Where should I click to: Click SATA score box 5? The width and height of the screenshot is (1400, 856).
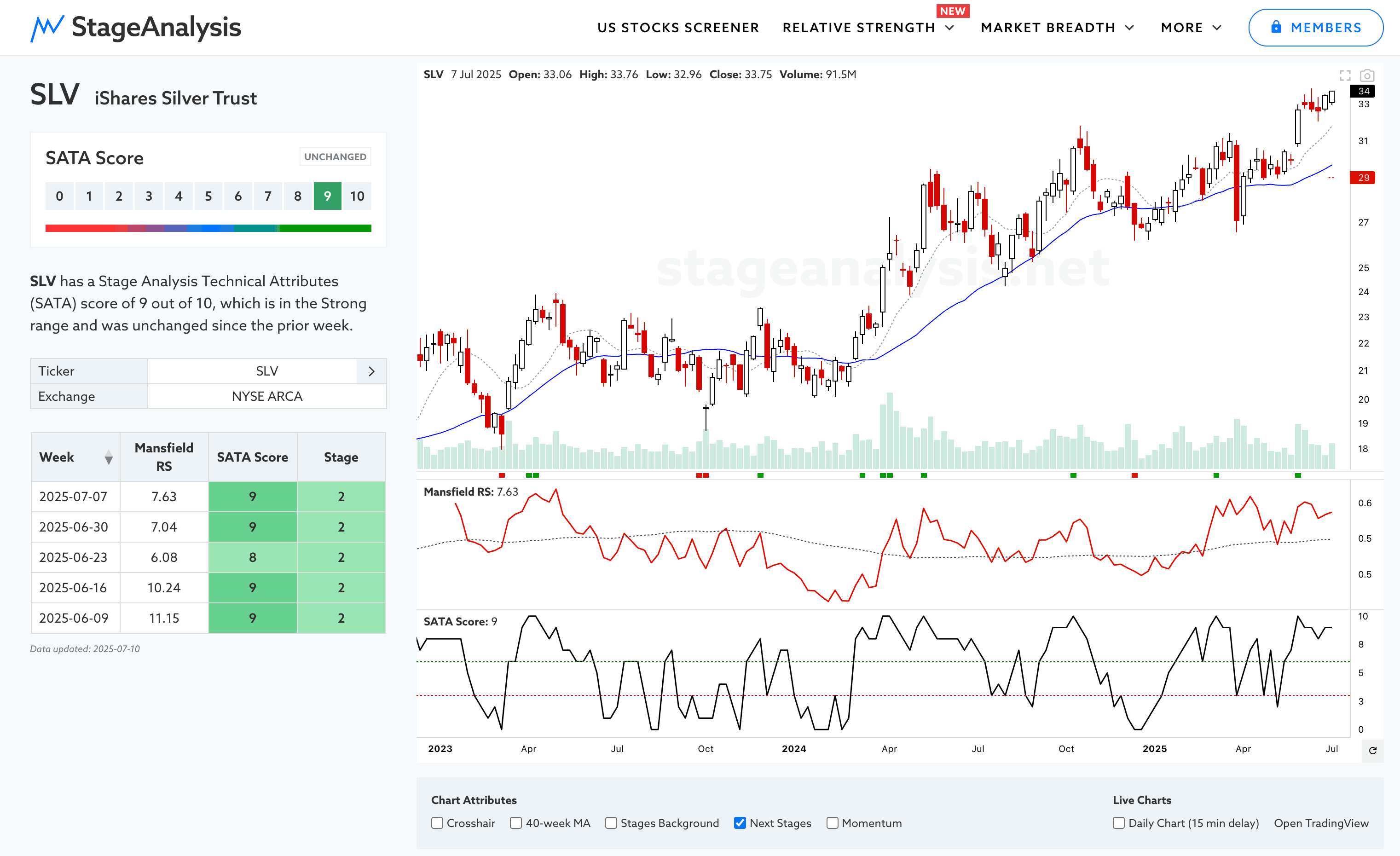click(208, 196)
